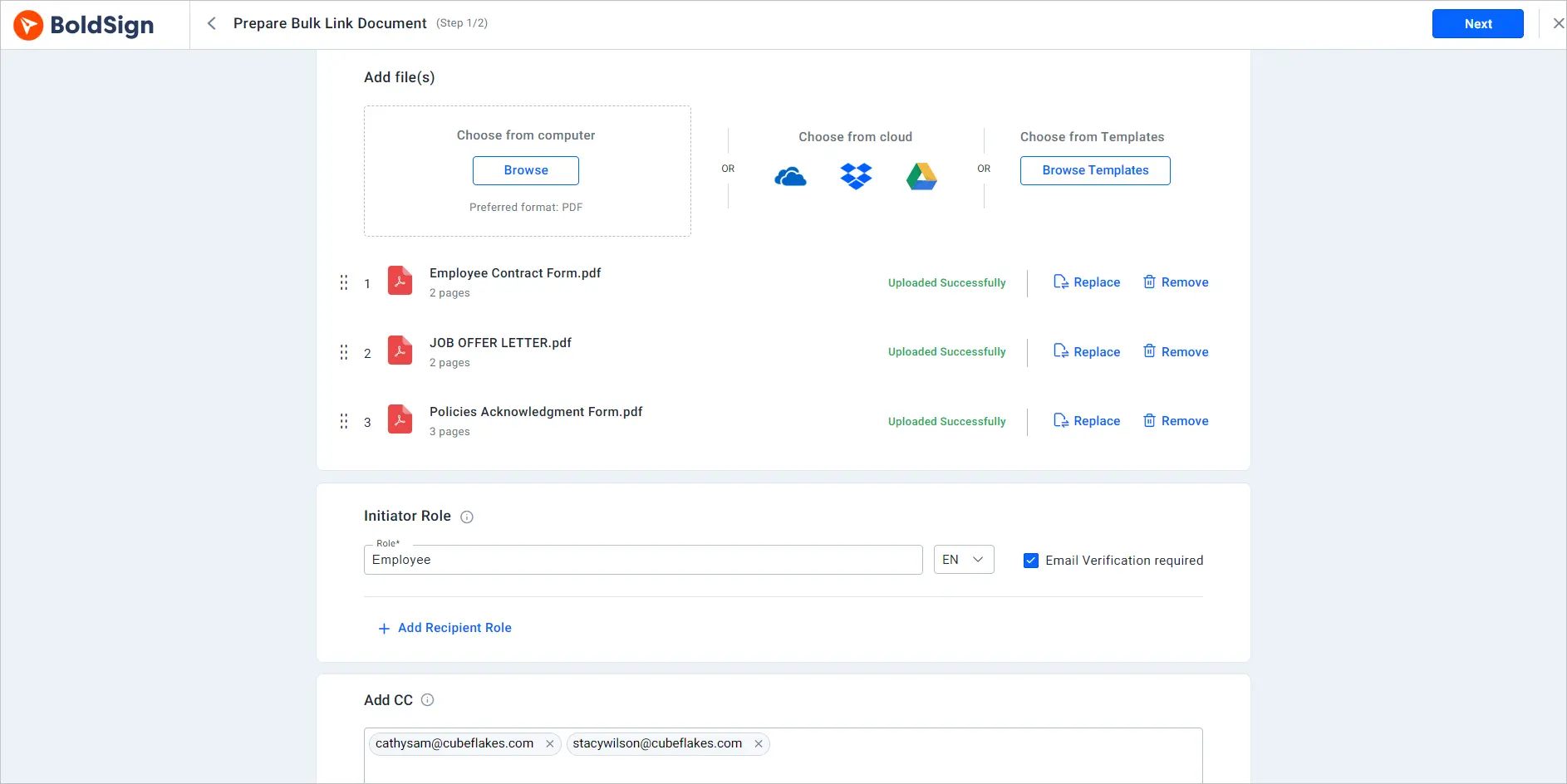Disable the Email Verification required checkbox
This screenshot has height=784, width=1567.
1030,560
